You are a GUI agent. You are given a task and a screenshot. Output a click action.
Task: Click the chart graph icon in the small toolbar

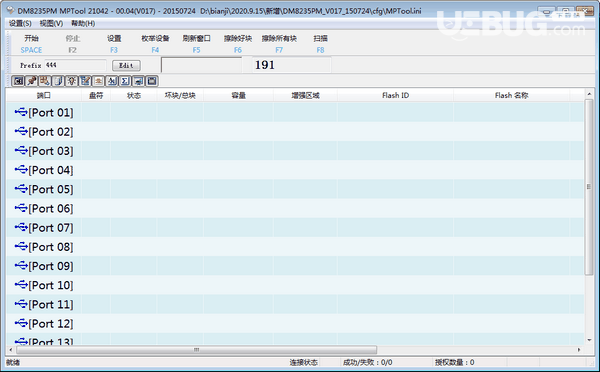(112, 81)
